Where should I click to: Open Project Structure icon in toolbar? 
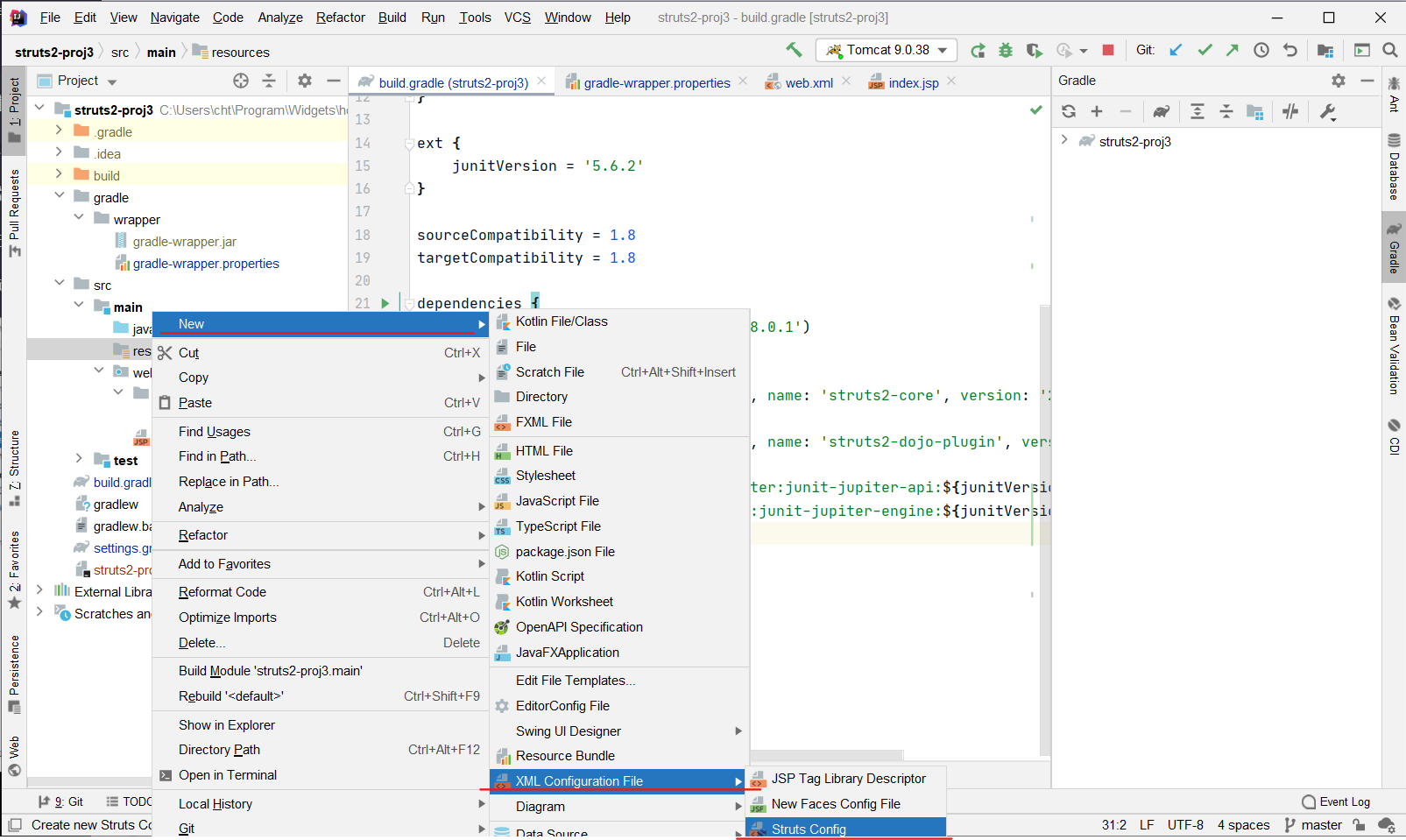click(x=1325, y=50)
